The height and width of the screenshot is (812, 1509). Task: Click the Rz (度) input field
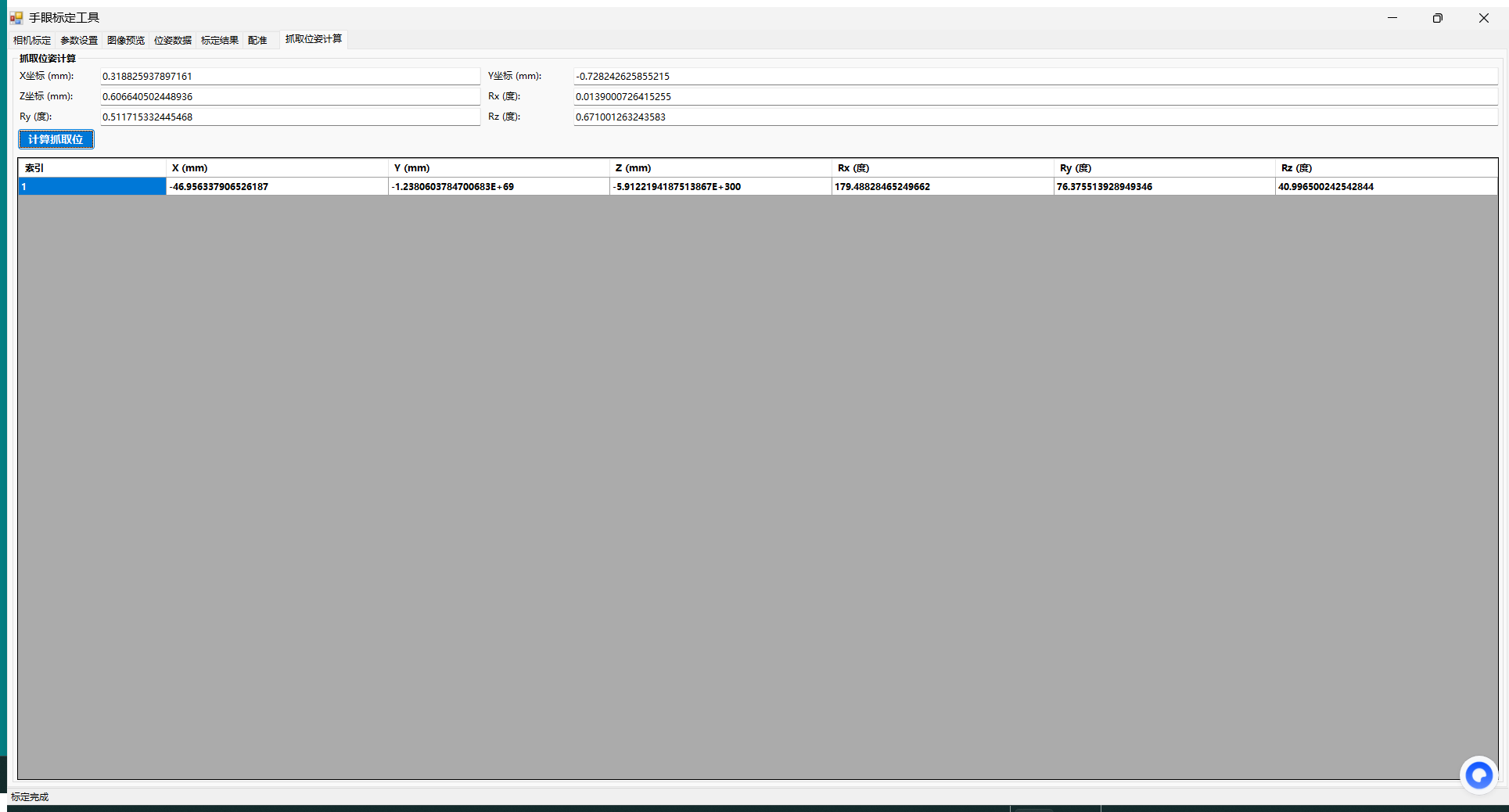[x=1036, y=117]
